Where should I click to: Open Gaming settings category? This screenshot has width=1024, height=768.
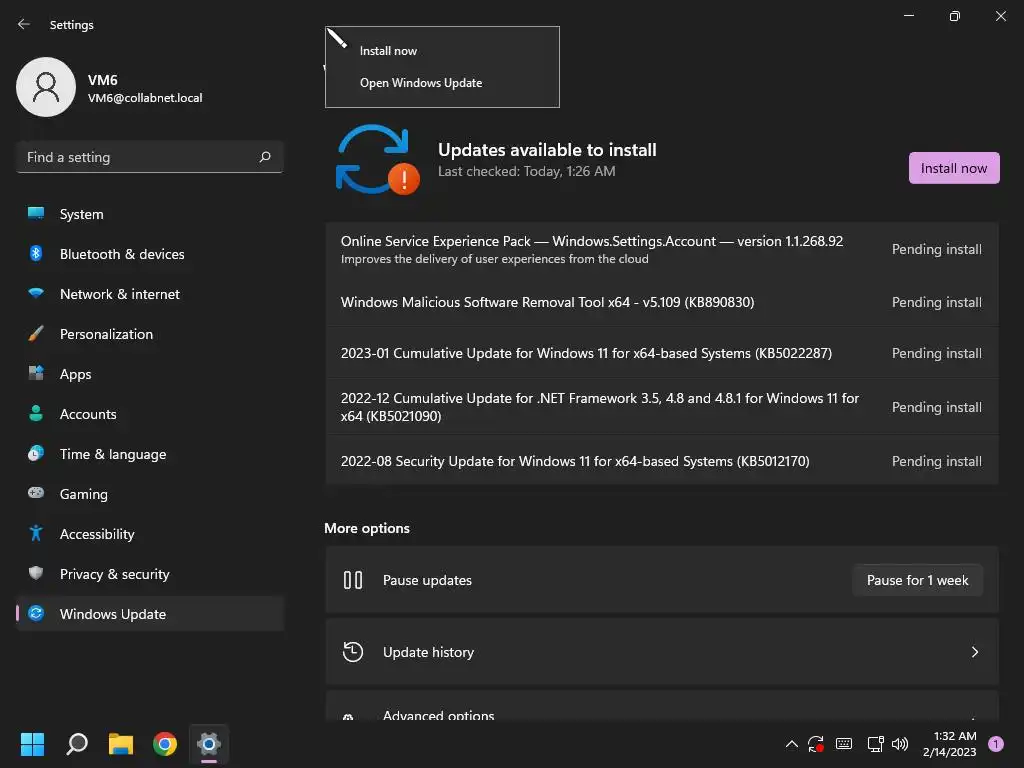pos(150,494)
